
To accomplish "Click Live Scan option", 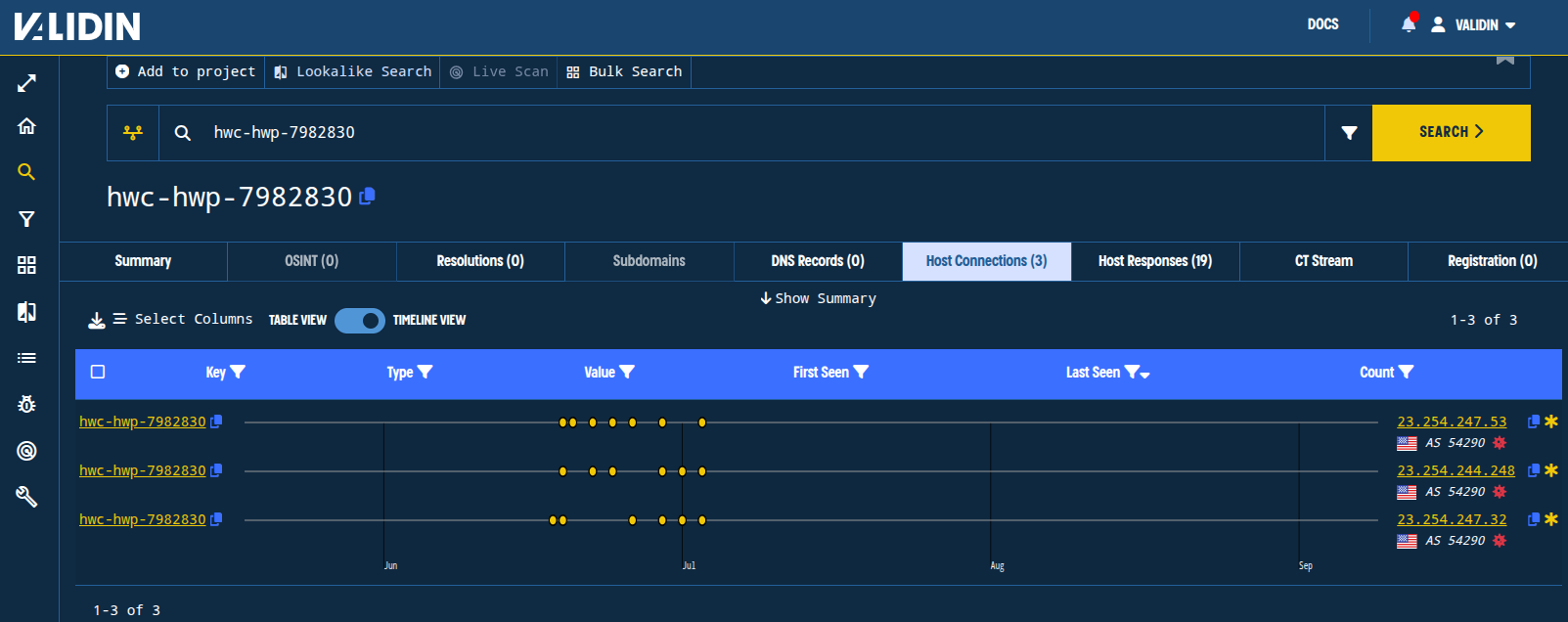I will point(499,71).
